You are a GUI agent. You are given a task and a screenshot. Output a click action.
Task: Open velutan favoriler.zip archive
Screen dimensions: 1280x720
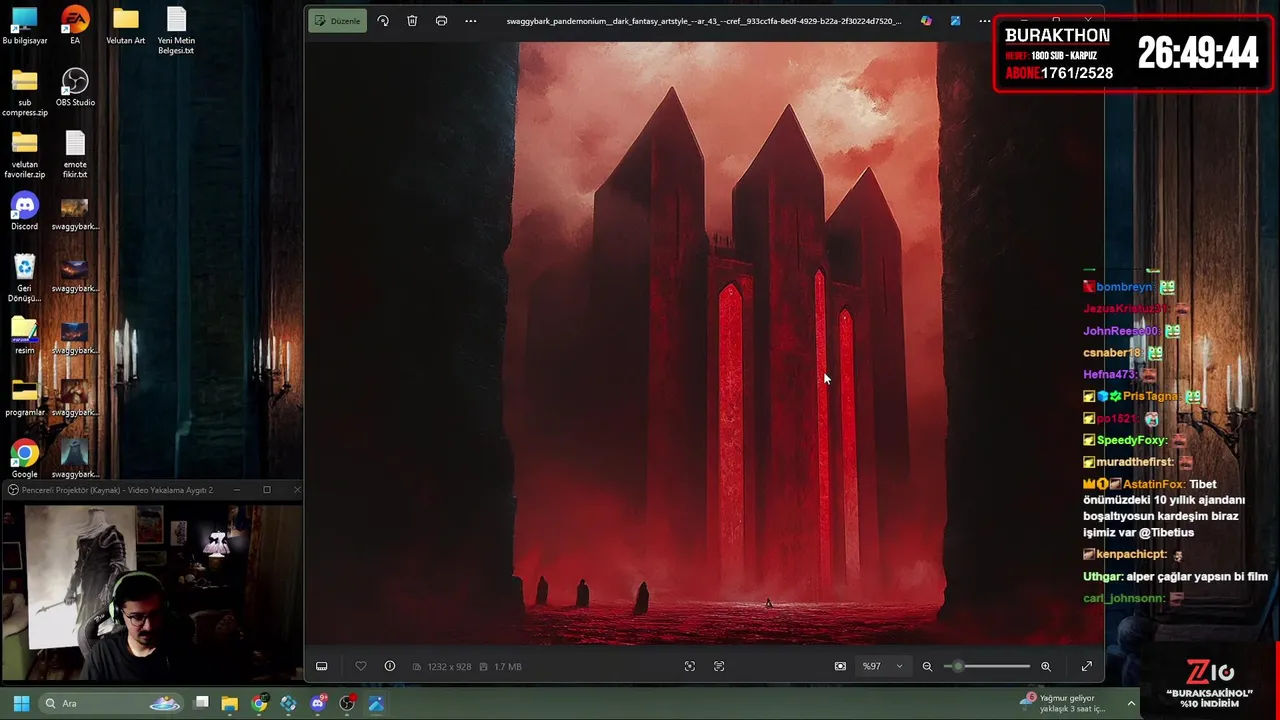(x=25, y=156)
